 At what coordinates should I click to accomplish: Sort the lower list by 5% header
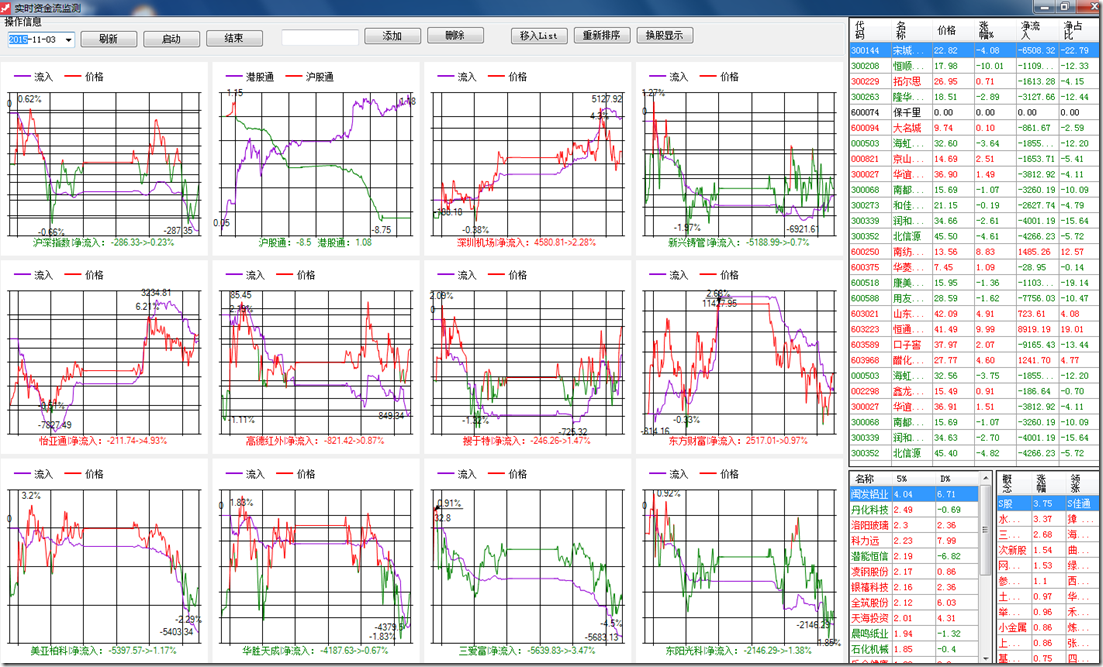[x=914, y=479]
